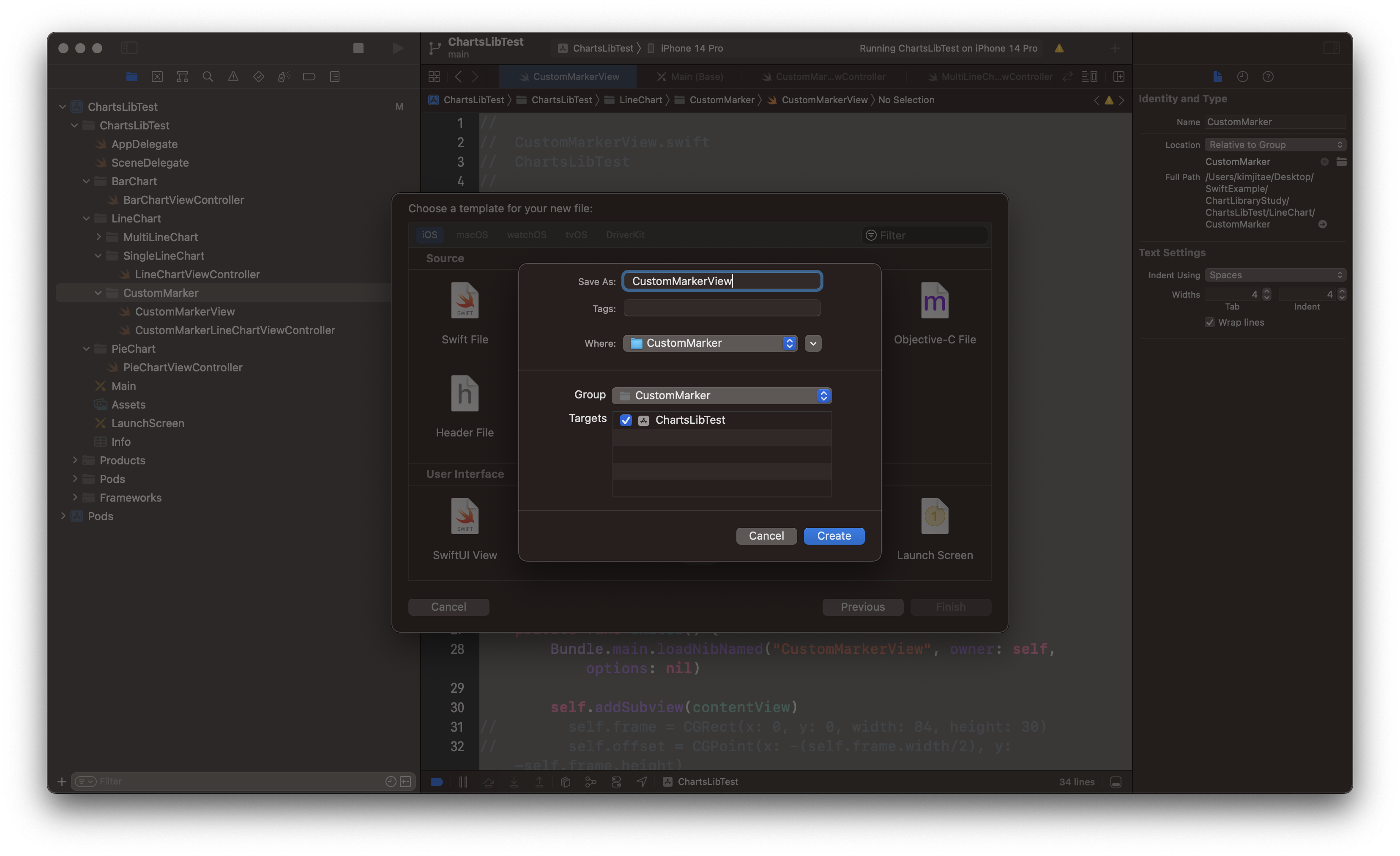Click the iPhone 14 Pro destination

tap(685, 48)
